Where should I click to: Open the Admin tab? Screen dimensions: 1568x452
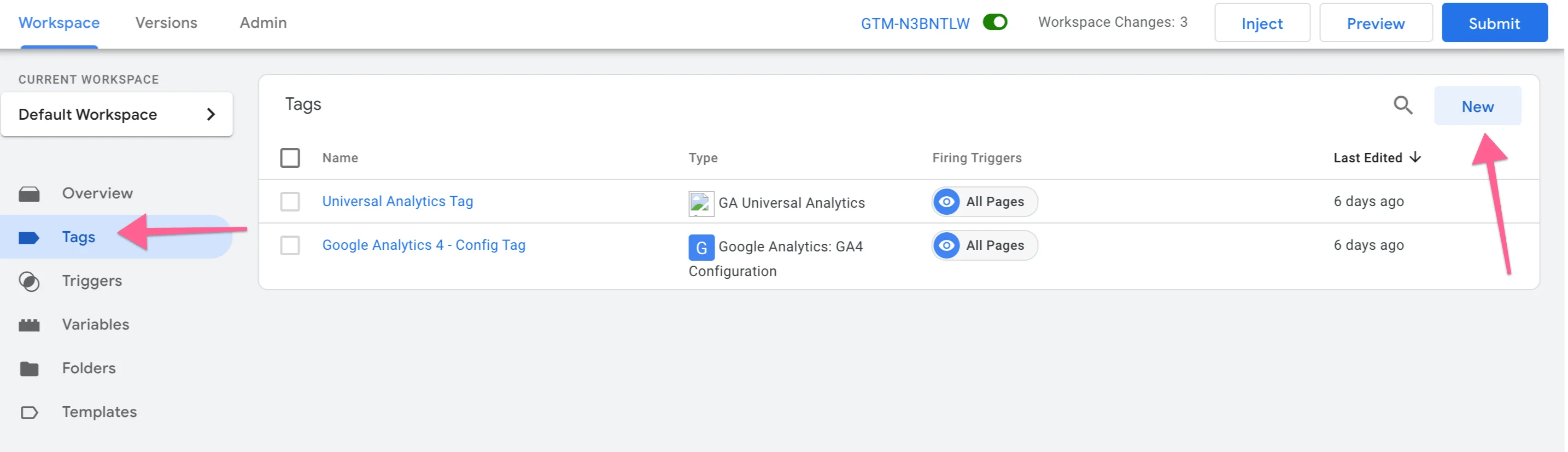click(263, 23)
